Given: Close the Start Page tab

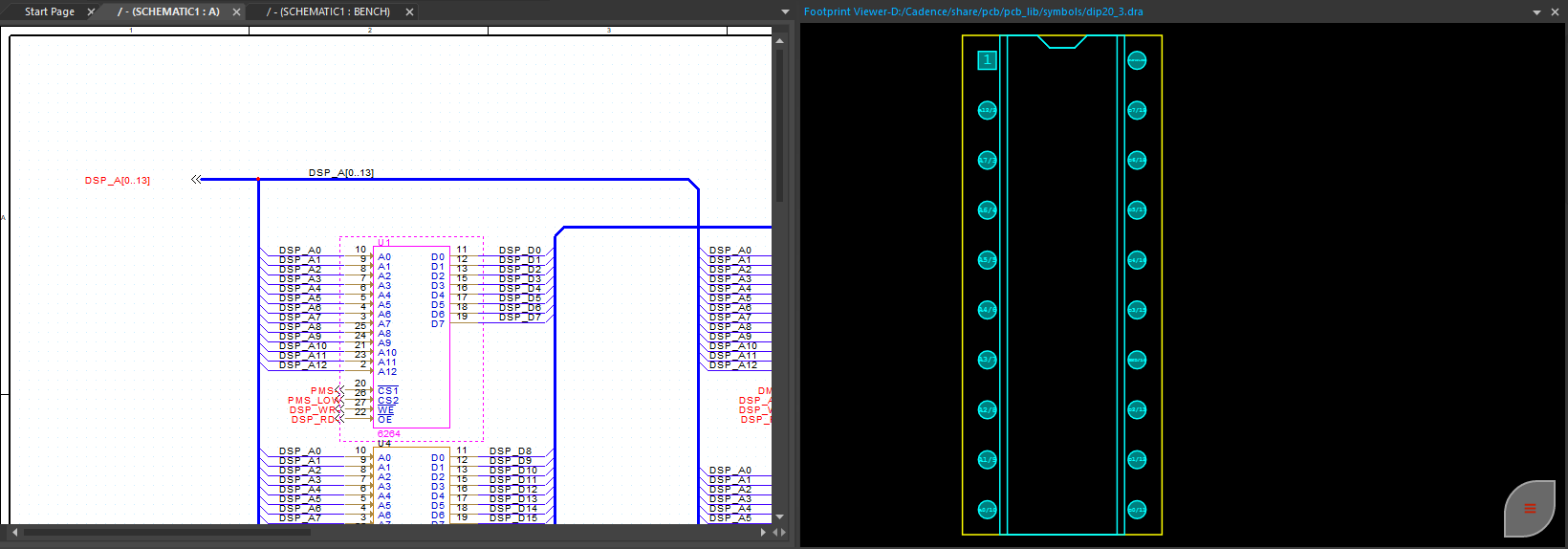Looking at the screenshot, I should click(x=91, y=12).
